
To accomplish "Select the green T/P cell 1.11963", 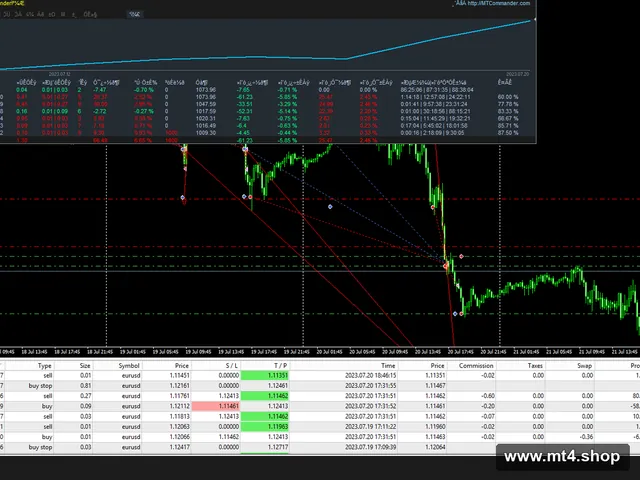I will pyautogui.click(x=264, y=427).
